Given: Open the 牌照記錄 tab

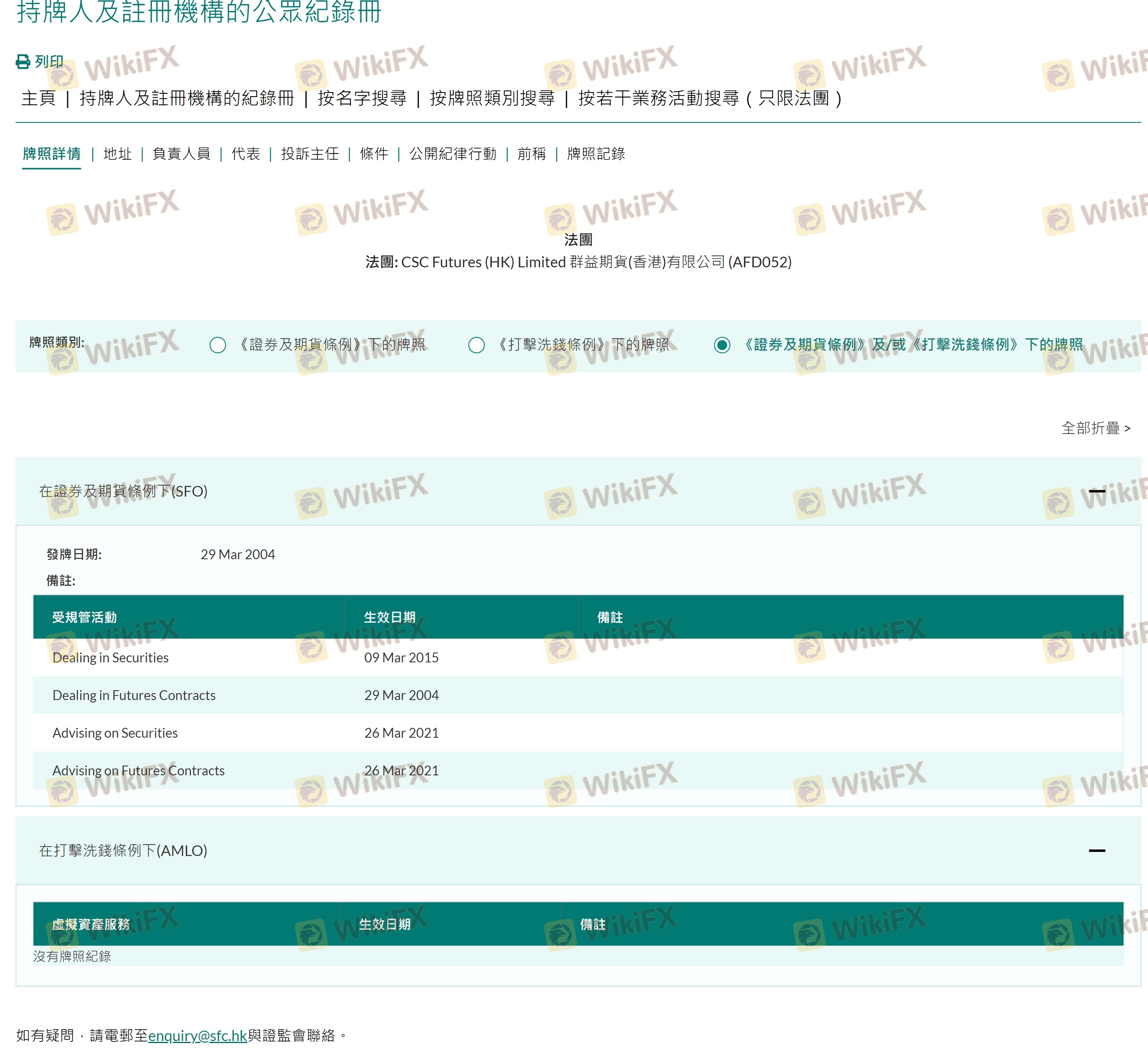Looking at the screenshot, I should 596,154.
